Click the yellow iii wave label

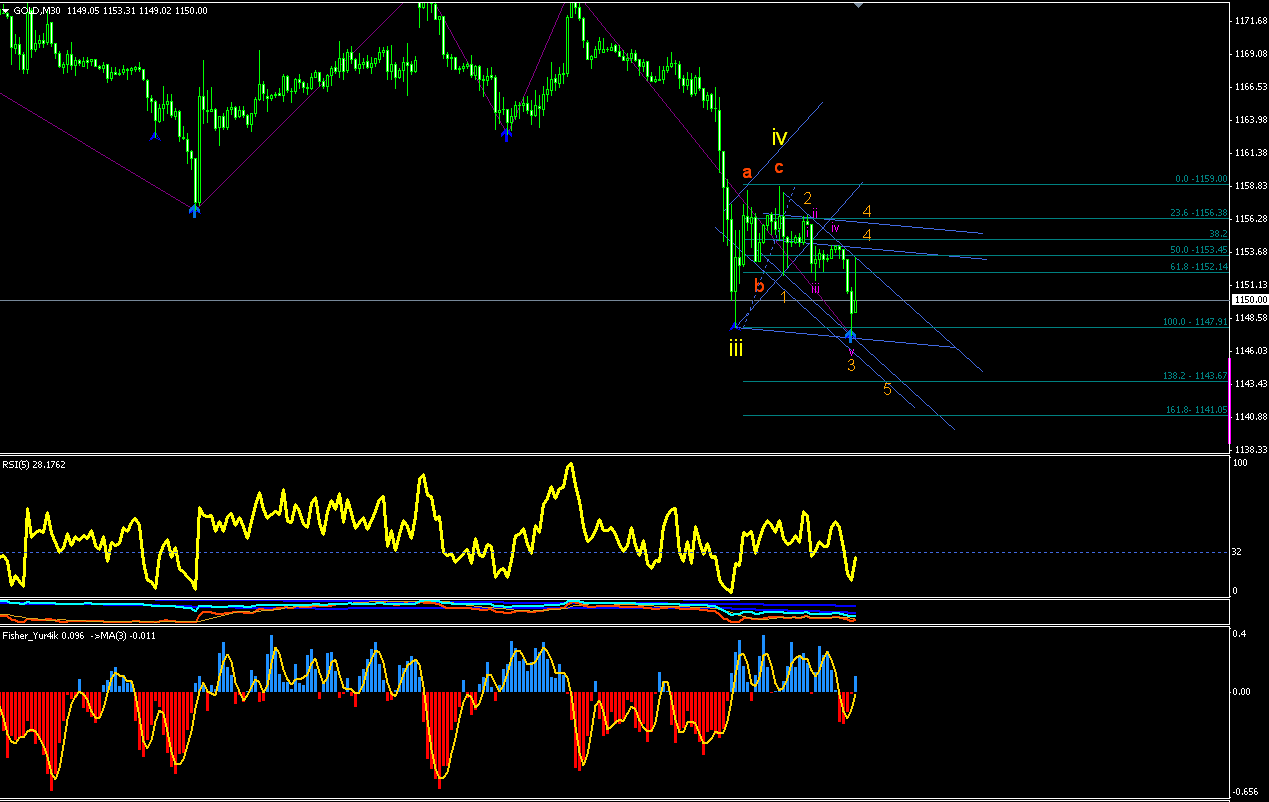tap(735, 348)
